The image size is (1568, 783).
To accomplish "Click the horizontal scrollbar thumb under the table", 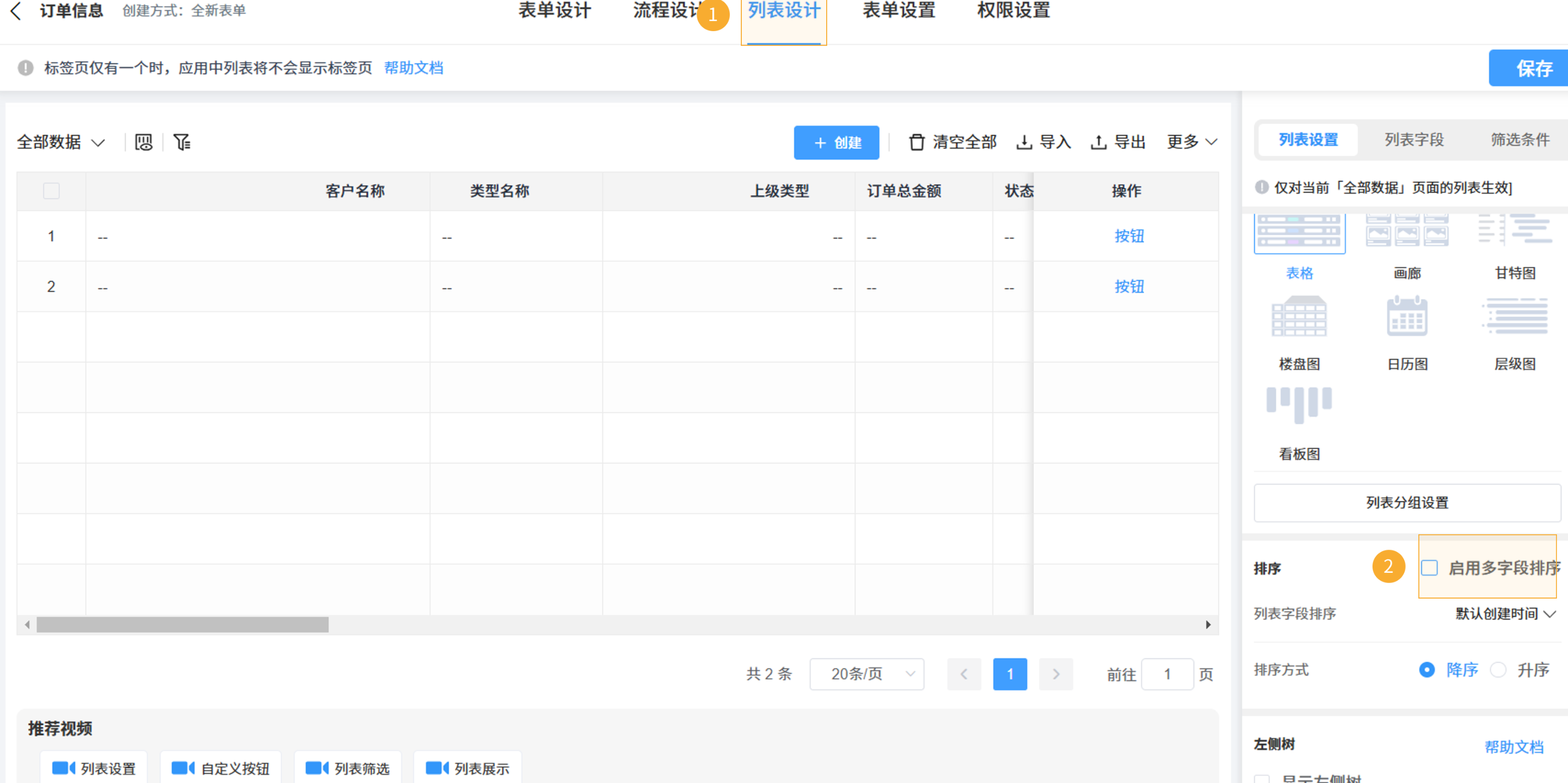I will point(183,625).
